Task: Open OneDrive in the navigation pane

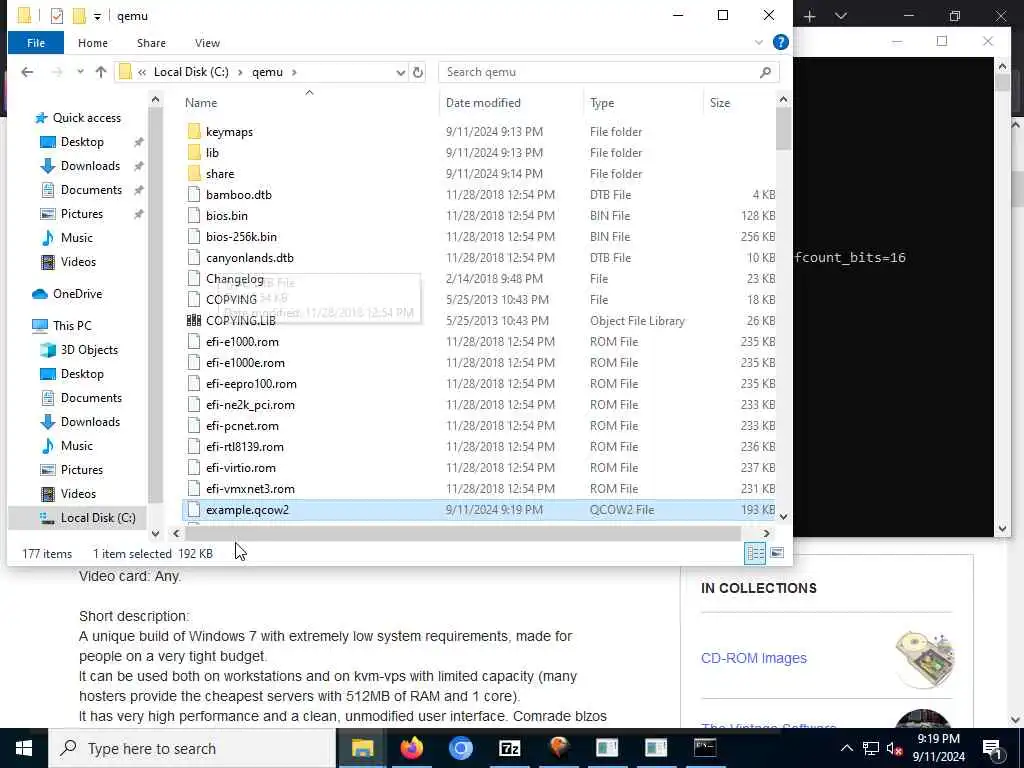Action: [x=77, y=294]
